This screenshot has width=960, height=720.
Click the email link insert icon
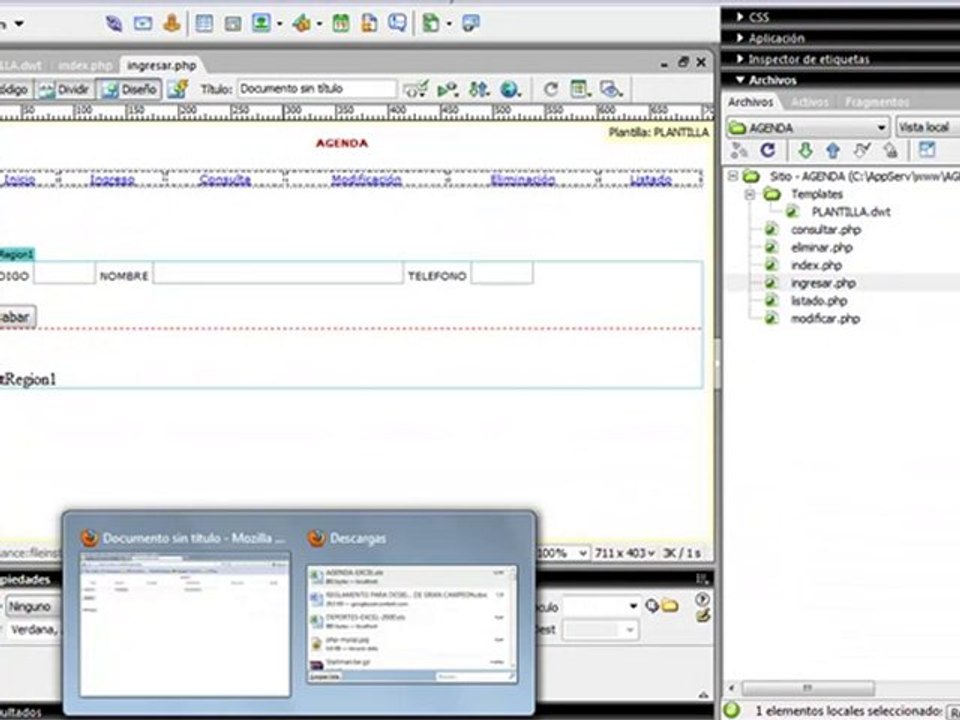pyautogui.click(x=143, y=24)
